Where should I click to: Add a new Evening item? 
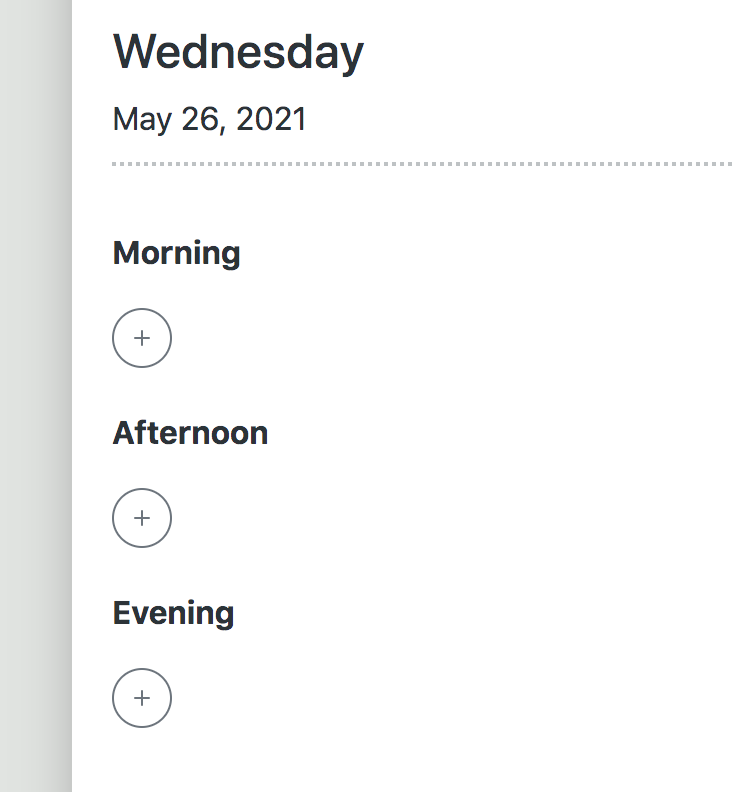tap(142, 698)
